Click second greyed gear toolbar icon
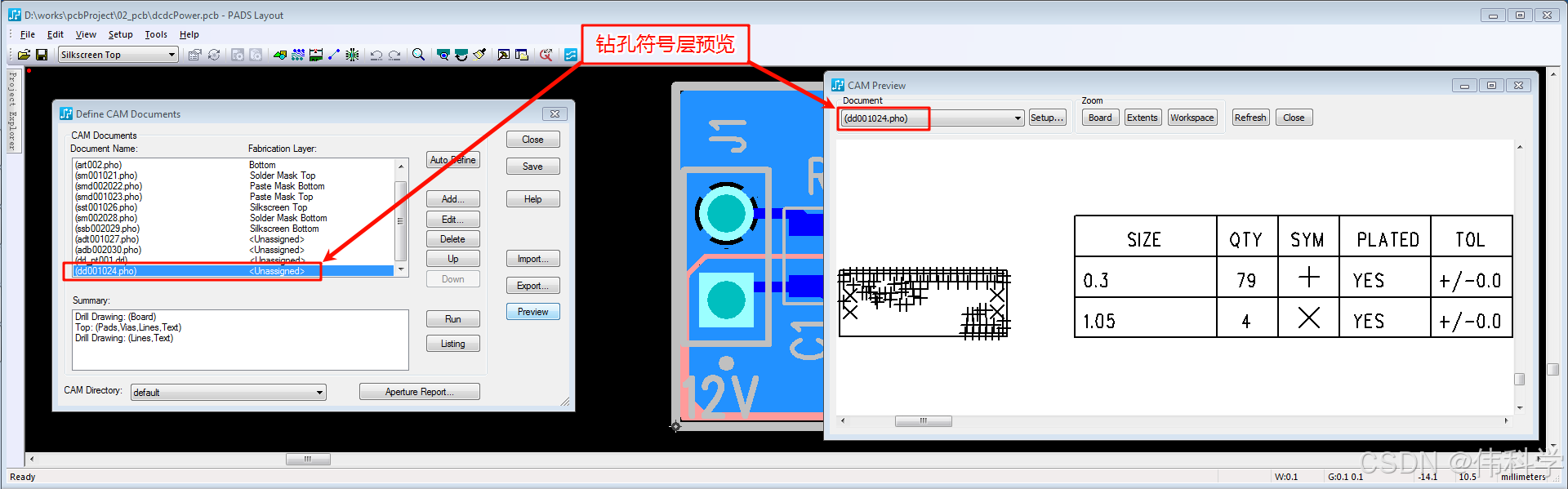Image resolution: width=1568 pixels, height=489 pixels. [256, 55]
